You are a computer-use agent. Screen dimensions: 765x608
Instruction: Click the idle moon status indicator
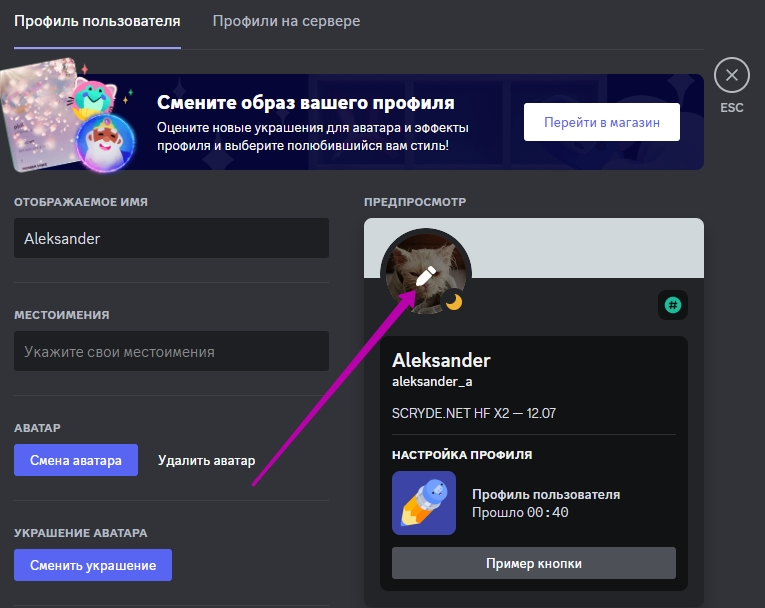[x=454, y=302]
